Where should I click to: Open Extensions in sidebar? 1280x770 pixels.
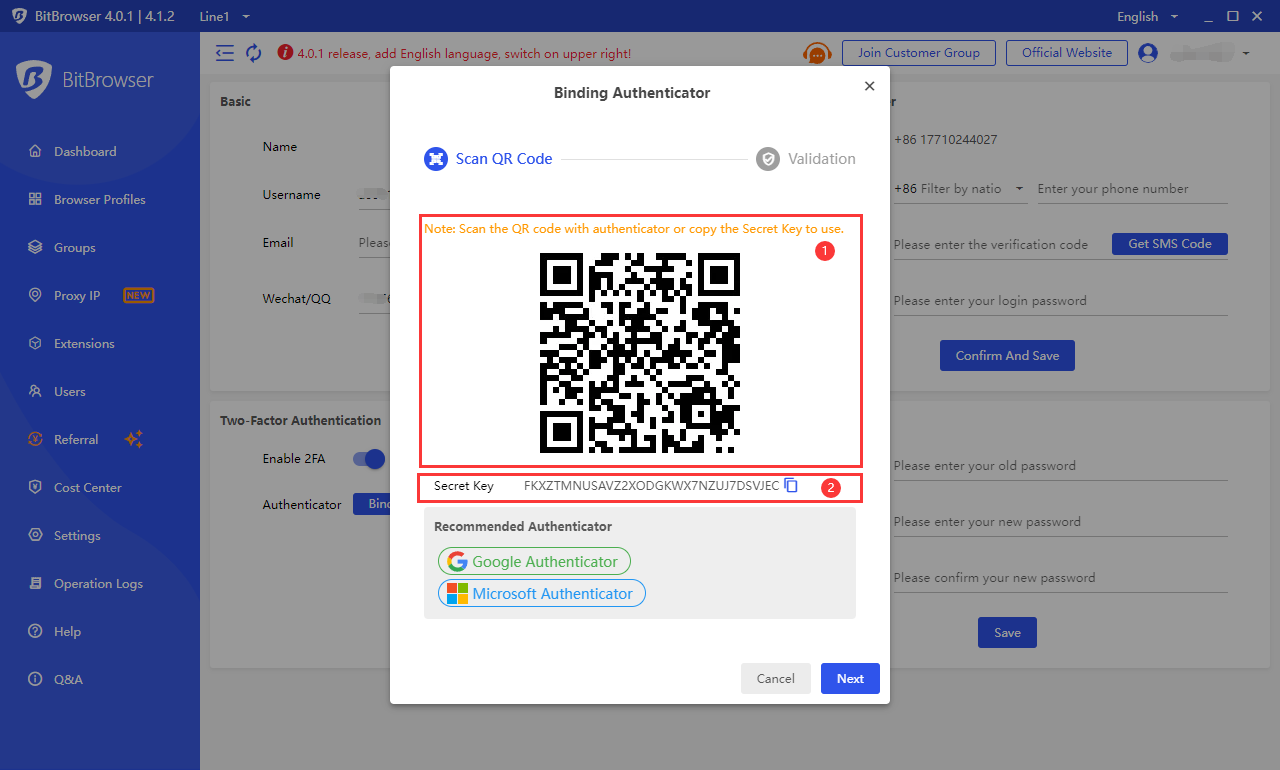[x=84, y=343]
